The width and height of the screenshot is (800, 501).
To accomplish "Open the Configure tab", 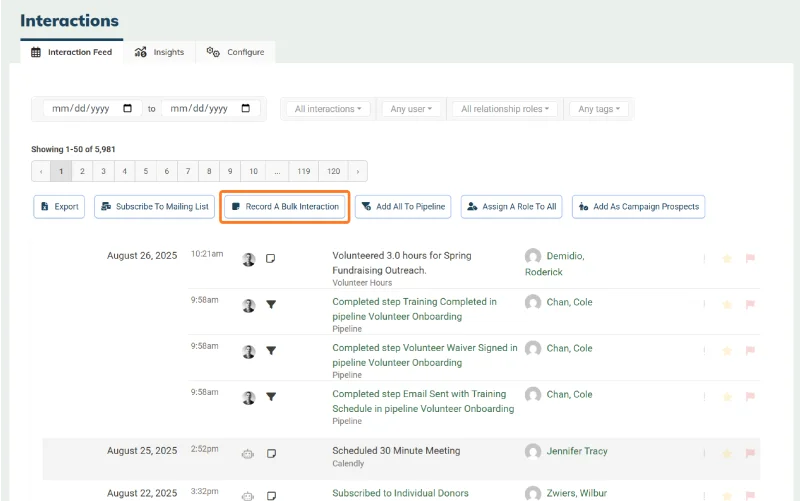I will tap(236, 52).
